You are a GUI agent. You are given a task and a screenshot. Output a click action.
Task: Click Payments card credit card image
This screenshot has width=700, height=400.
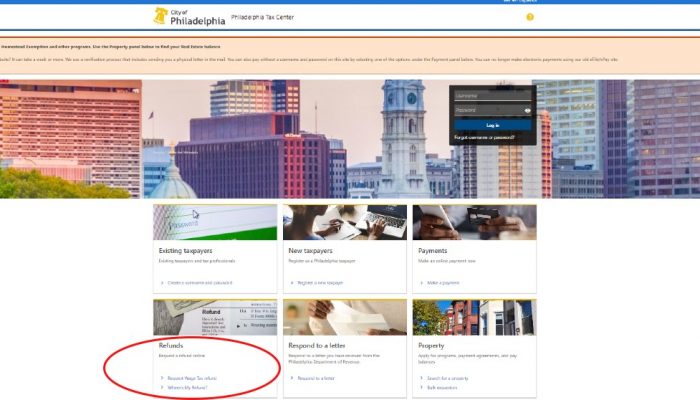click(x=475, y=222)
